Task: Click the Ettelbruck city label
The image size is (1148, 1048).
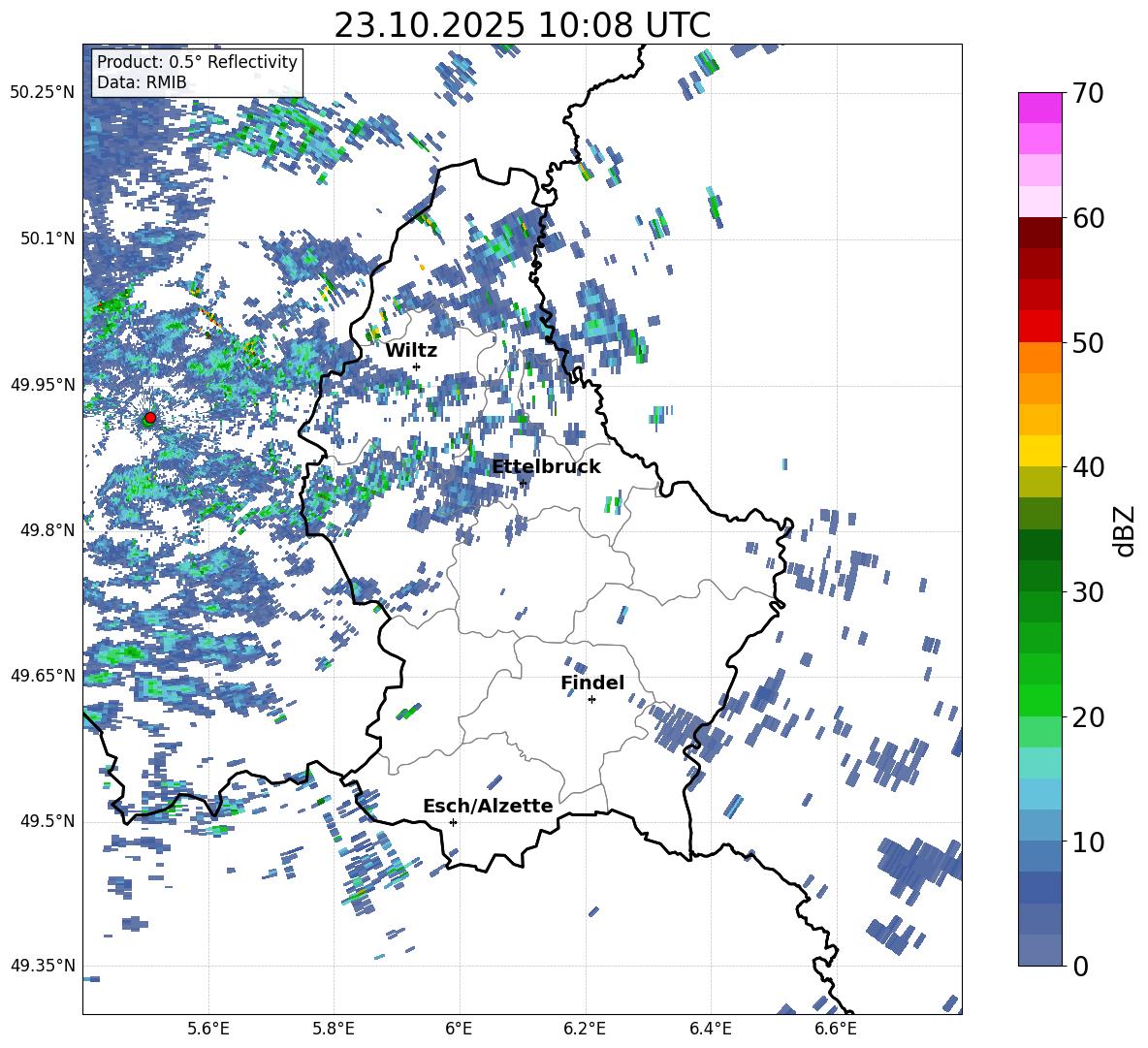Action: click(546, 467)
